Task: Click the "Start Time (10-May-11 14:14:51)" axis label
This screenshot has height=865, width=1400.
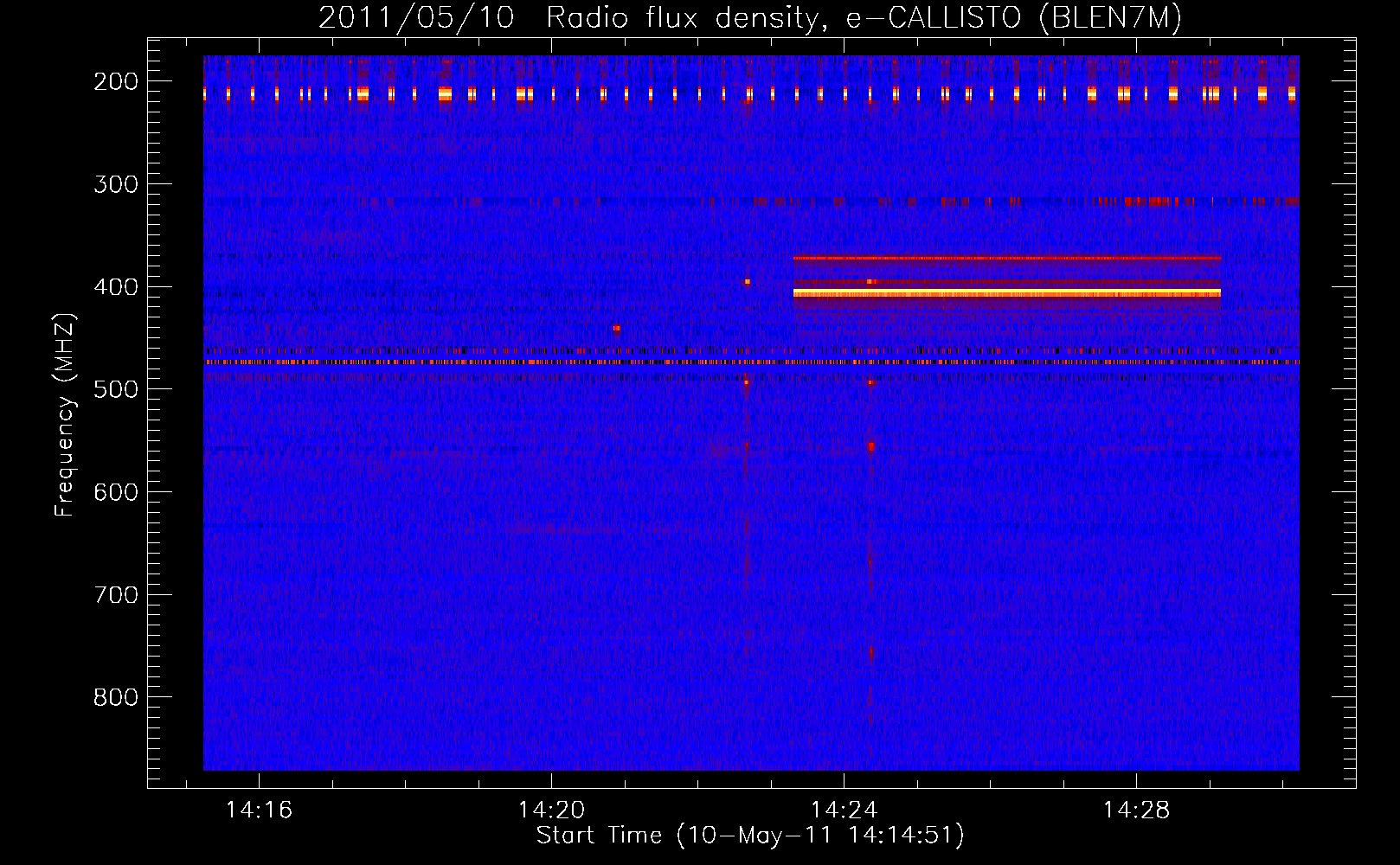Action: 750,836
